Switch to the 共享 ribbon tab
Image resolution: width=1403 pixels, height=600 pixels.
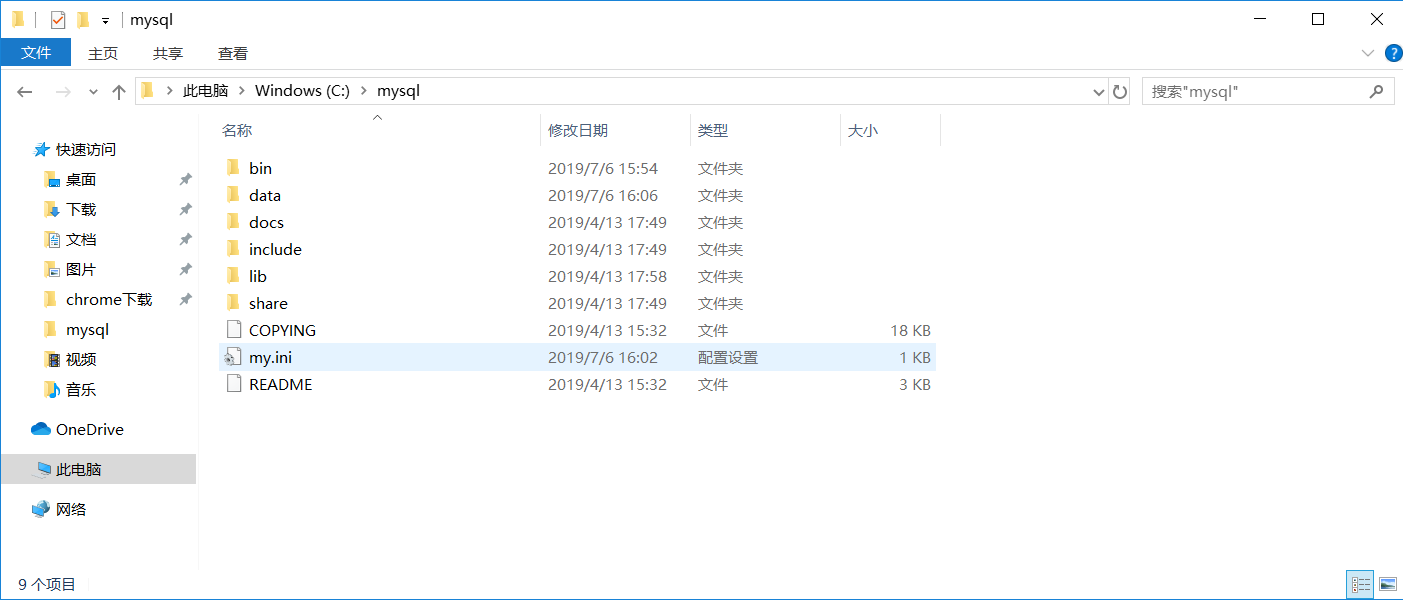[168, 53]
